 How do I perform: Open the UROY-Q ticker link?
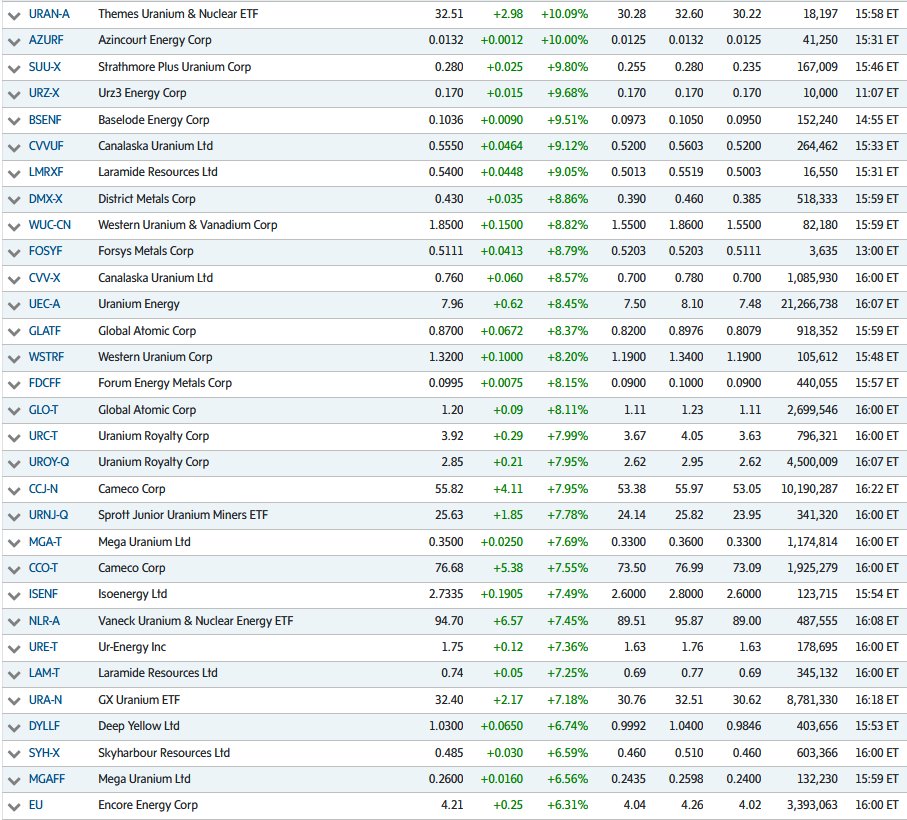(49, 461)
